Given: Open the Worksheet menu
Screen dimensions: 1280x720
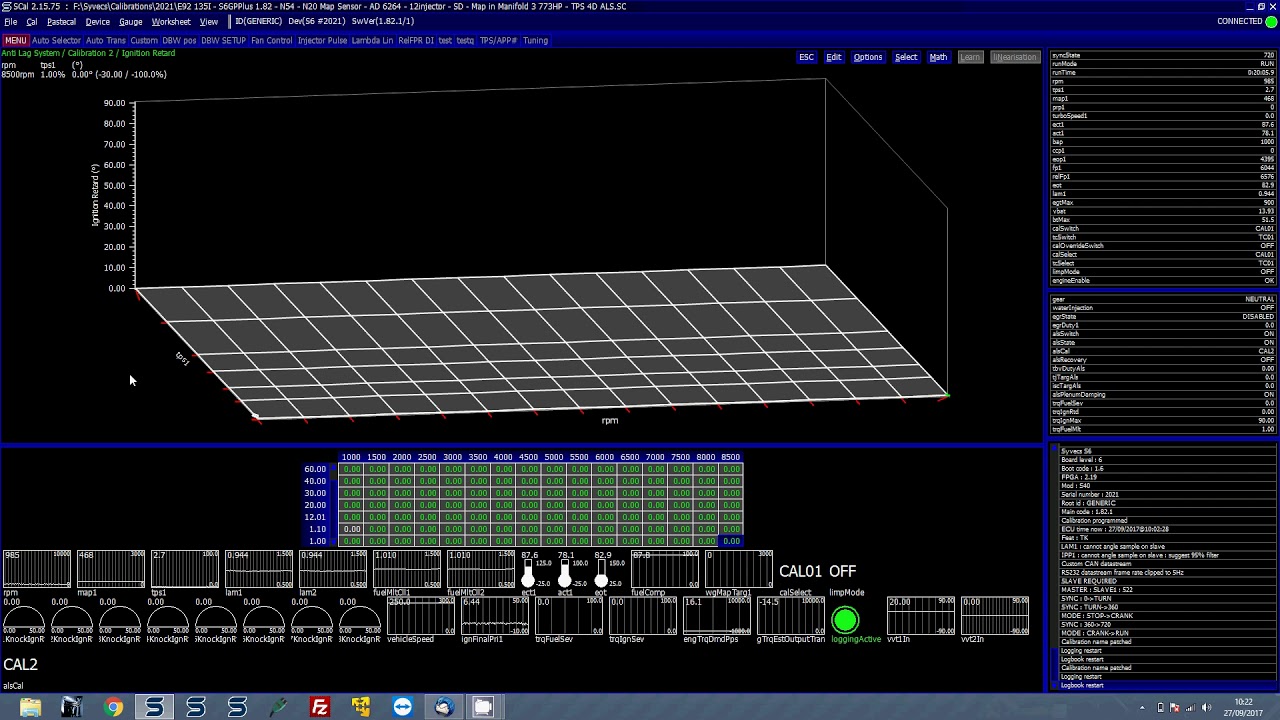Looking at the screenshot, I should tap(171, 22).
